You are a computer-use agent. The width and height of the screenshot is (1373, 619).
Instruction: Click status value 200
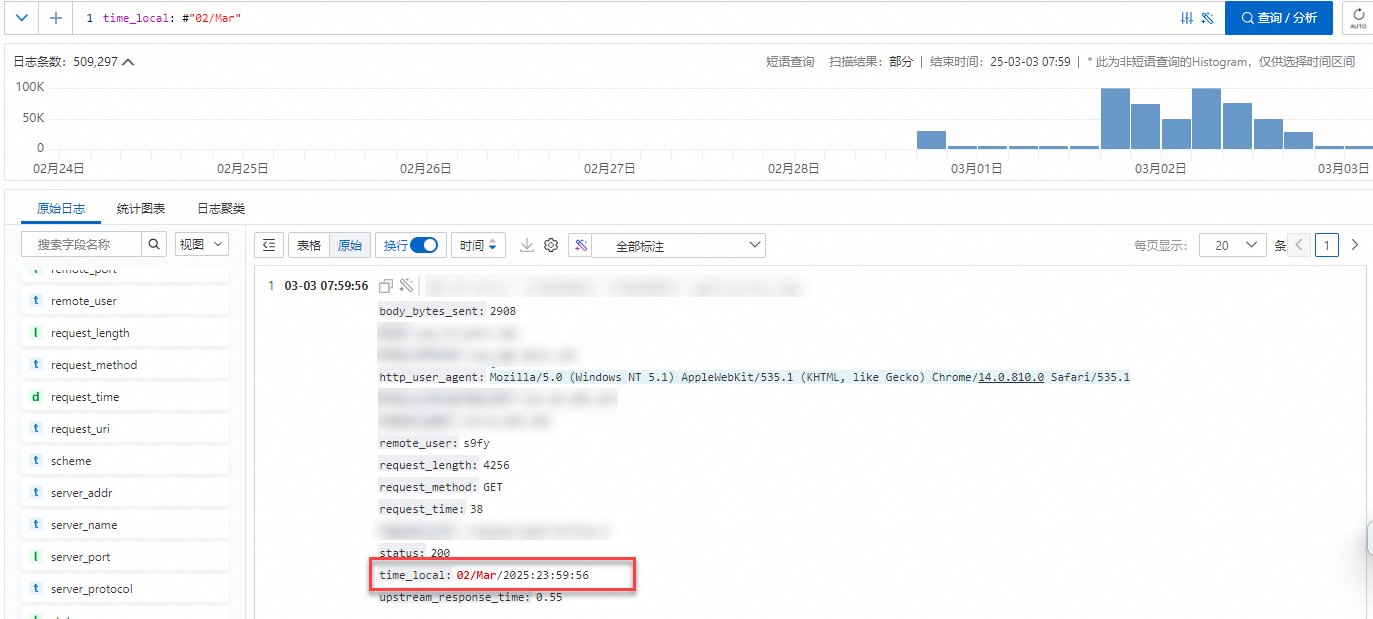[441, 553]
